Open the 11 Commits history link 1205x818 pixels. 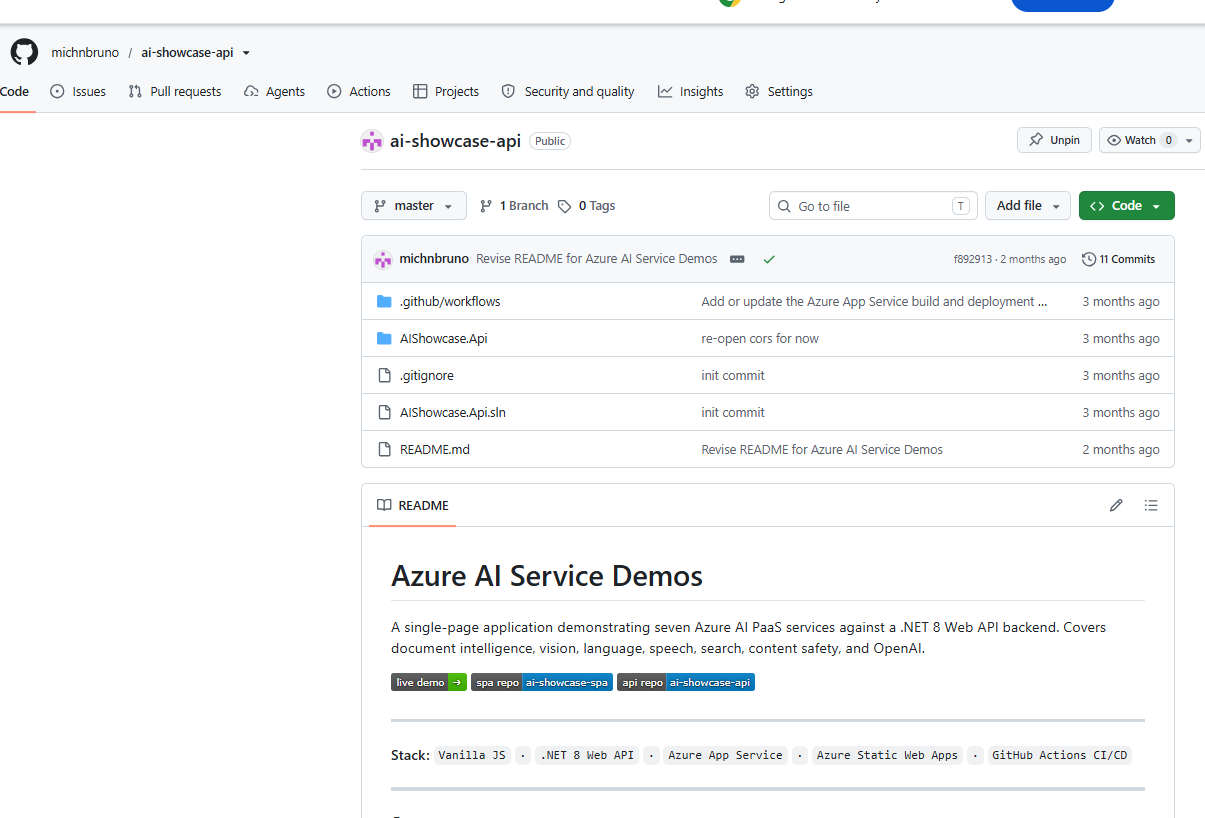[1118, 259]
